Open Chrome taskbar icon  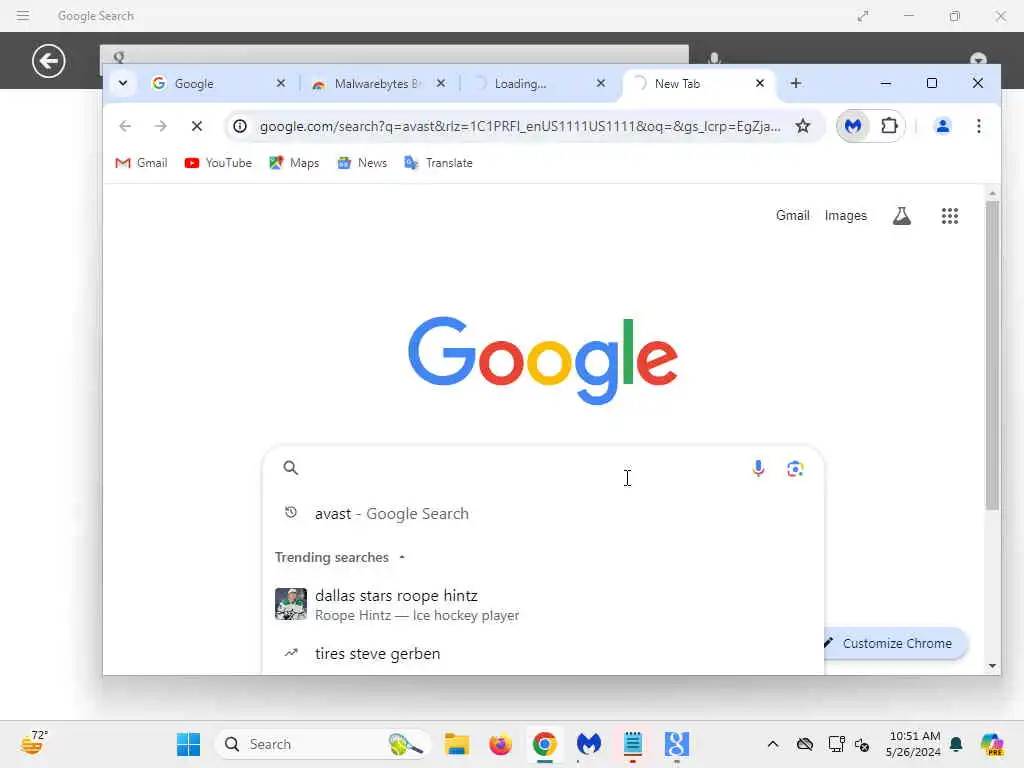pyautogui.click(x=545, y=744)
